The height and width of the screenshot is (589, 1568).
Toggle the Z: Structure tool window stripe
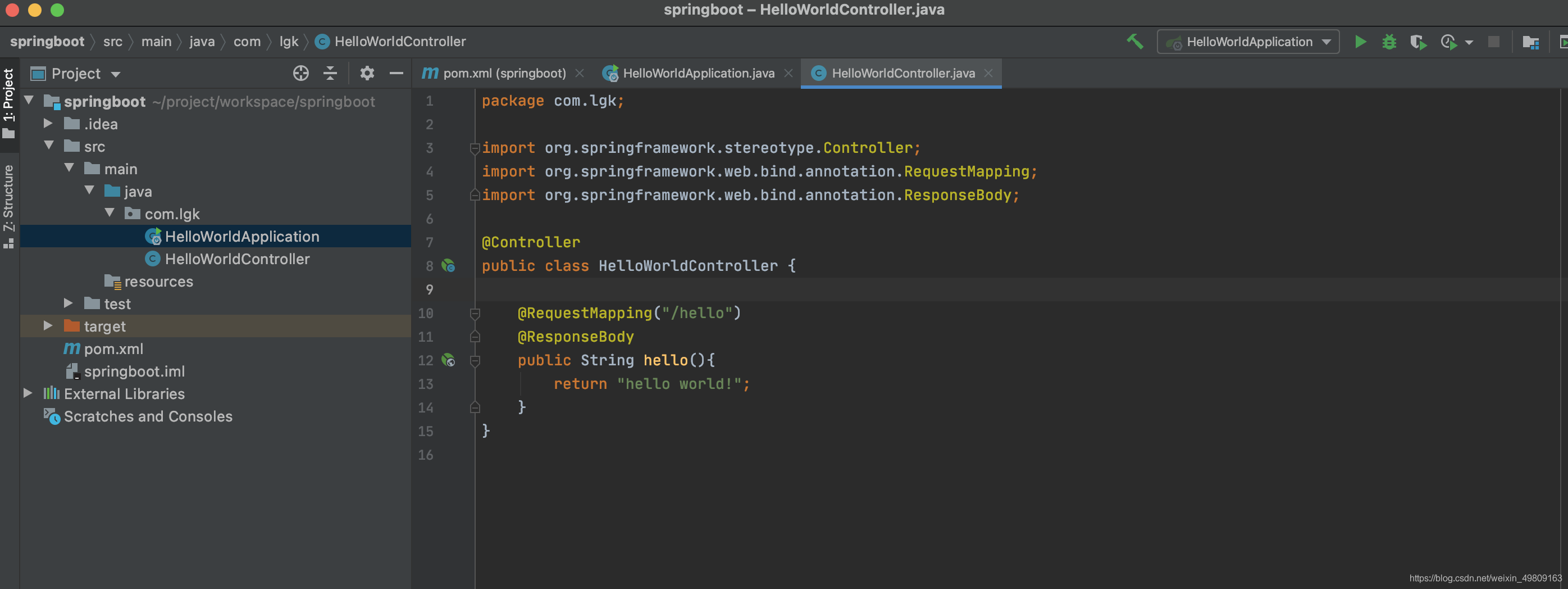click(8, 206)
